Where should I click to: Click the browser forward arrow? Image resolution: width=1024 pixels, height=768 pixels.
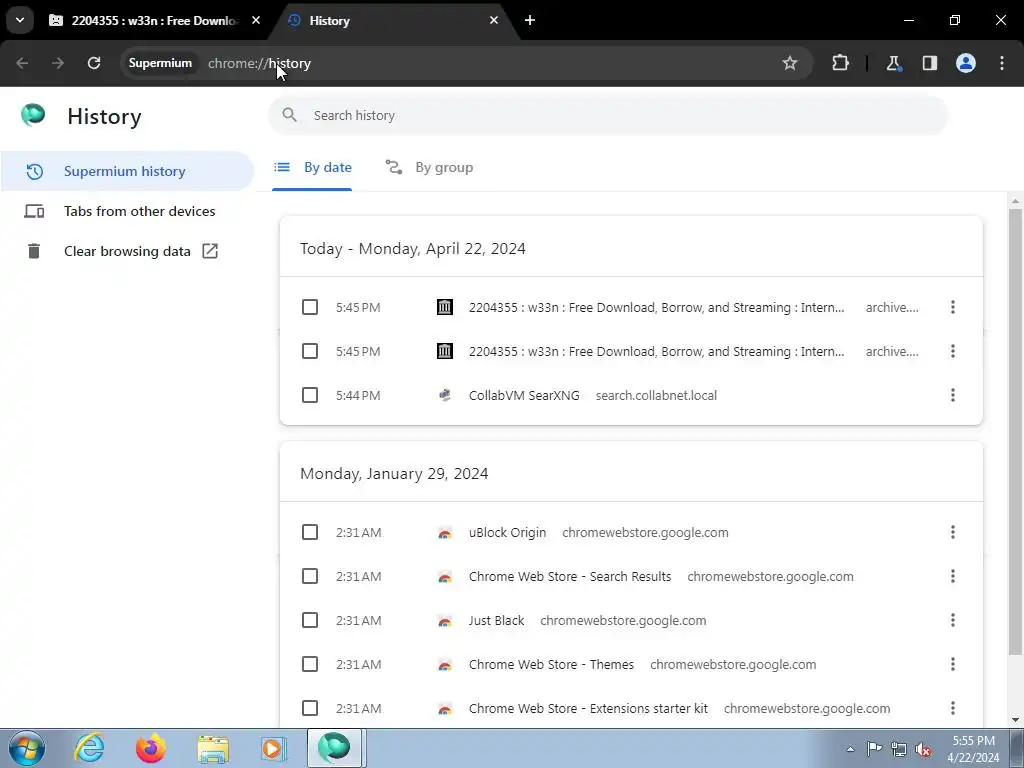[x=58, y=63]
